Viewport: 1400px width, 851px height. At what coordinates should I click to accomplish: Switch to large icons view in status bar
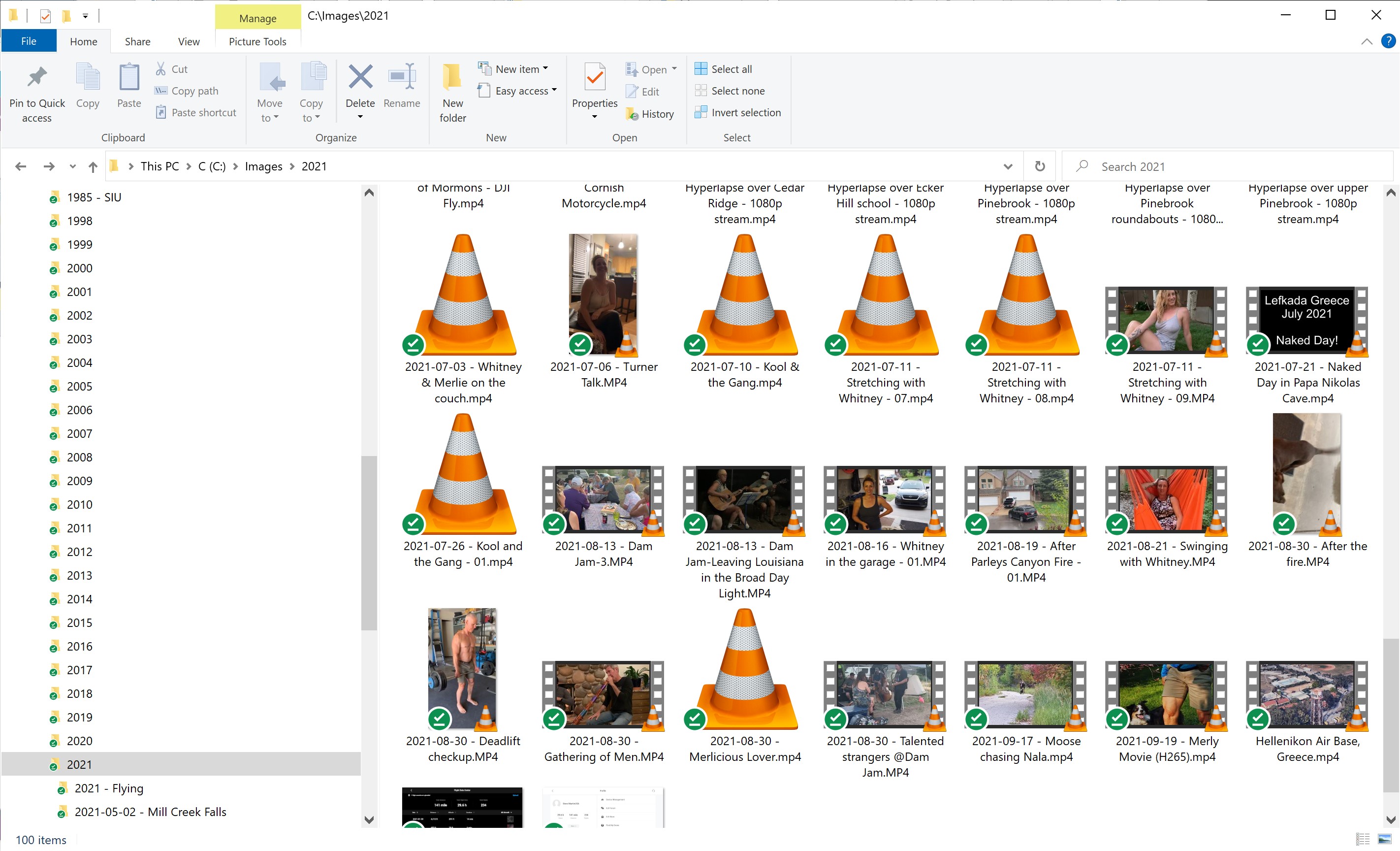(1385, 839)
